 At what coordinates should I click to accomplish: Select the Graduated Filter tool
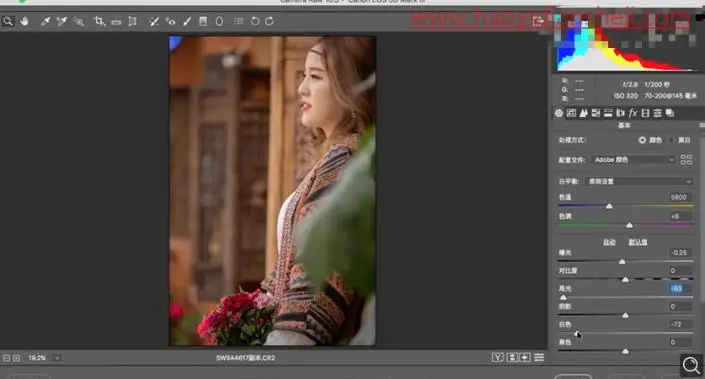[x=203, y=21]
